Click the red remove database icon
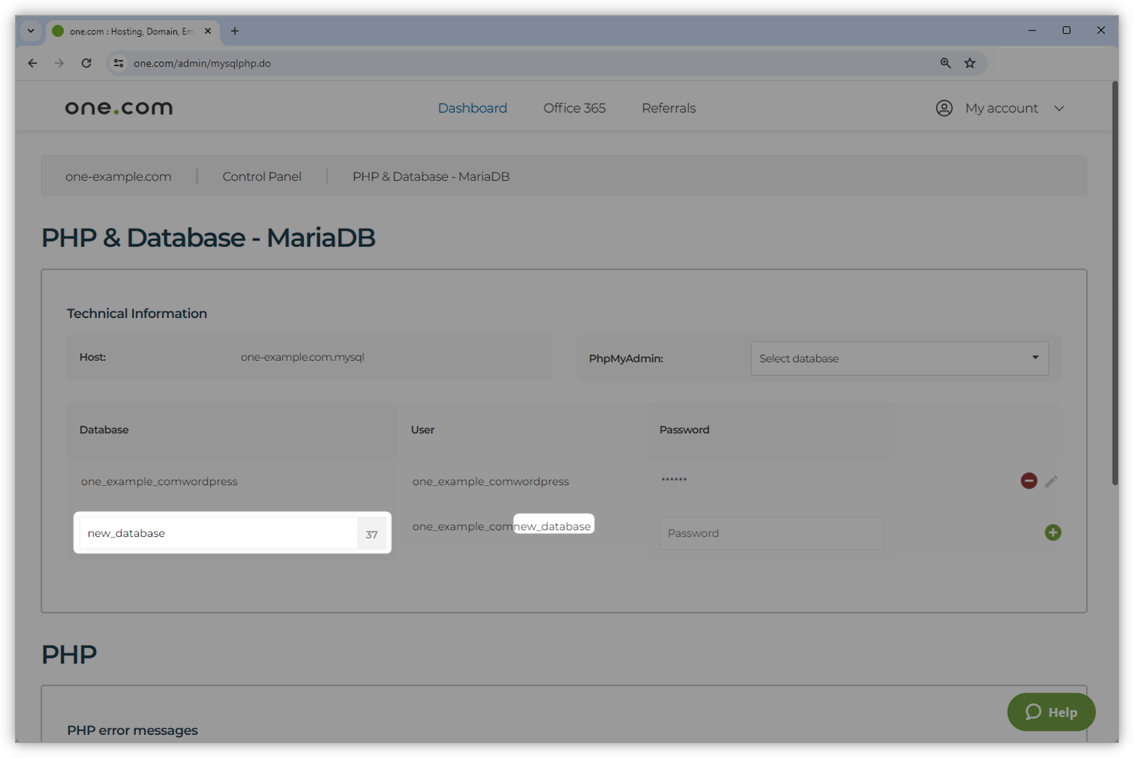Viewport: 1134px width, 758px height. point(1028,481)
